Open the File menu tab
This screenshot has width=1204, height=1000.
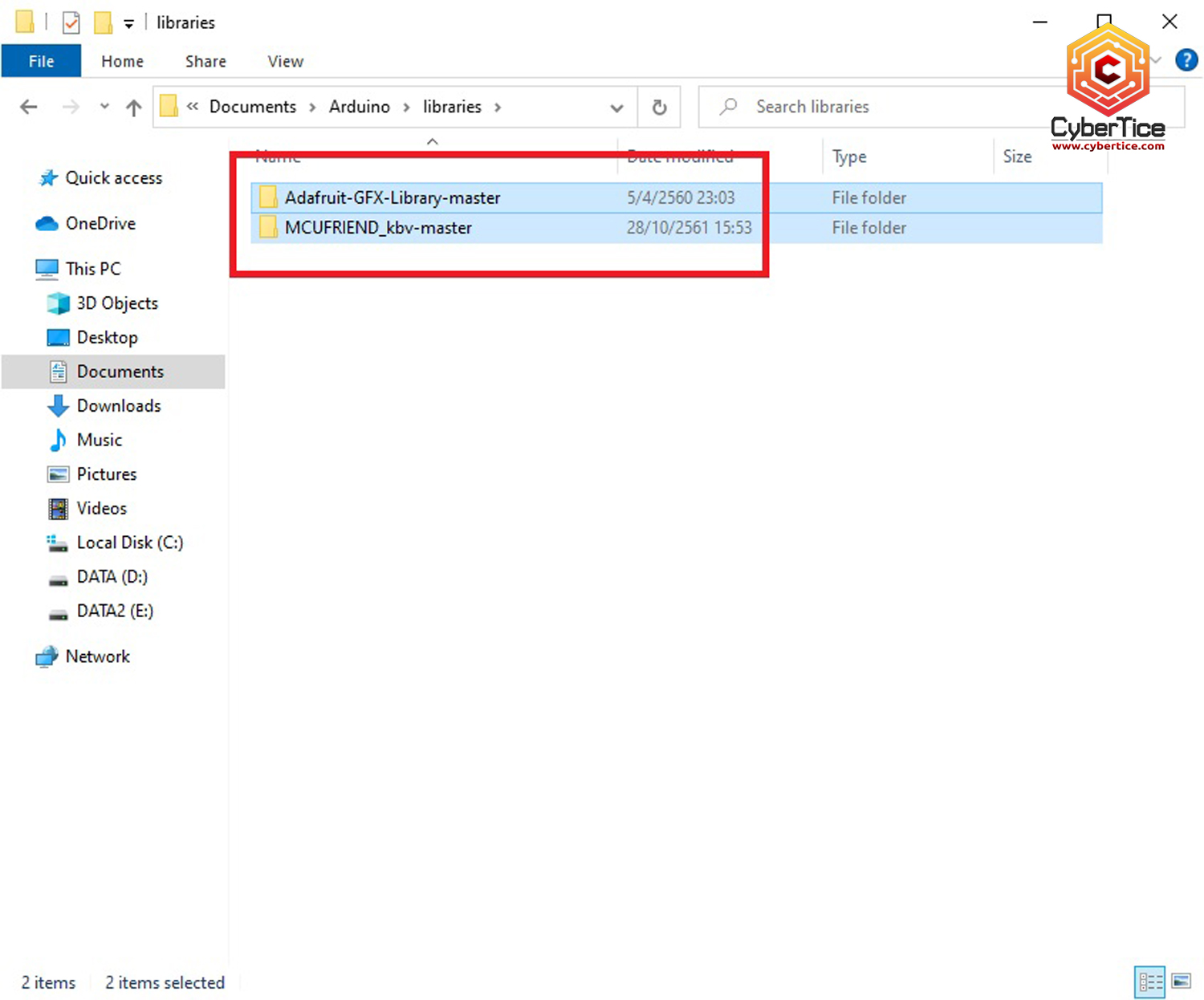(x=41, y=62)
